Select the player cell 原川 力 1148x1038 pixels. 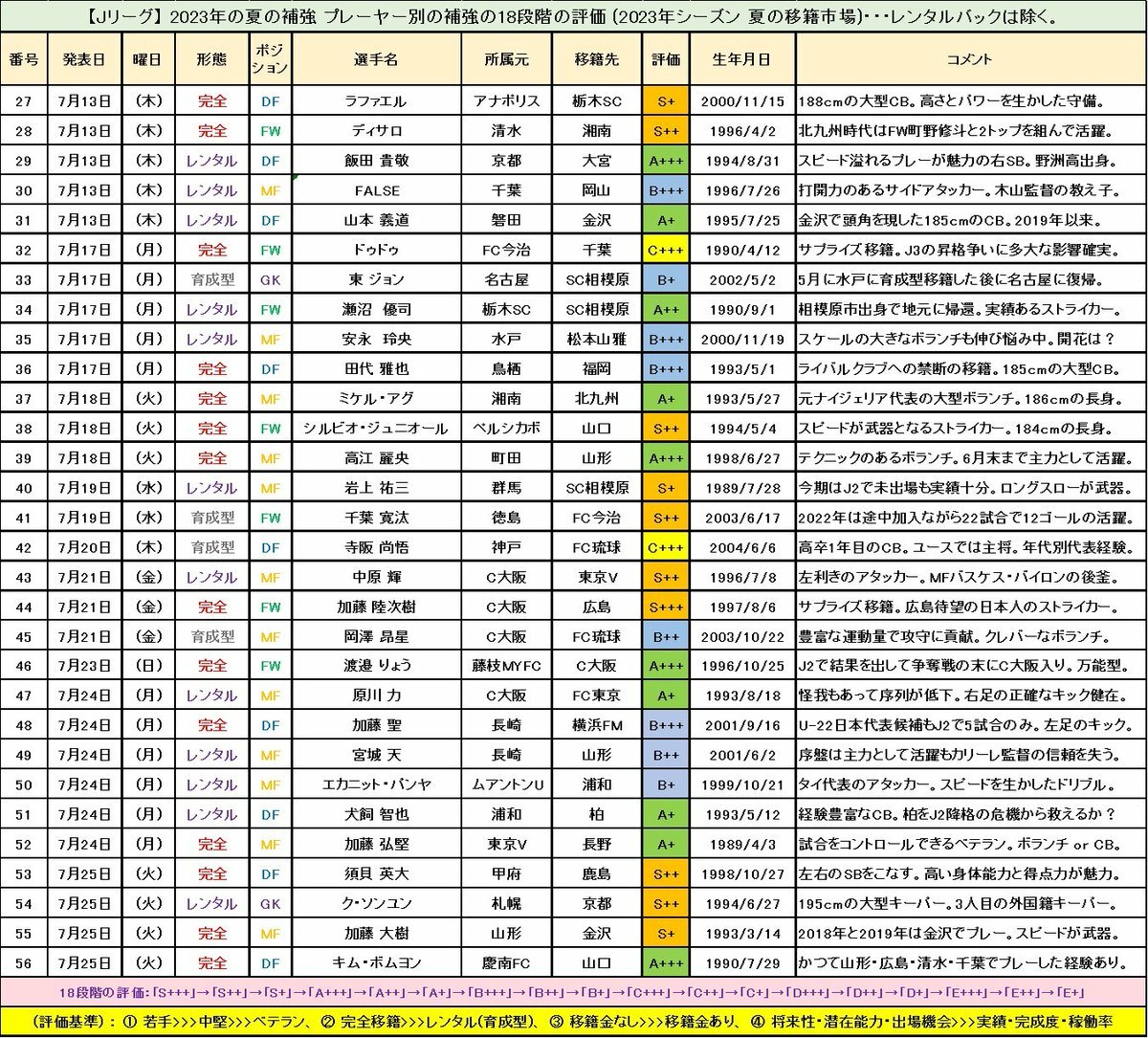tap(375, 695)
